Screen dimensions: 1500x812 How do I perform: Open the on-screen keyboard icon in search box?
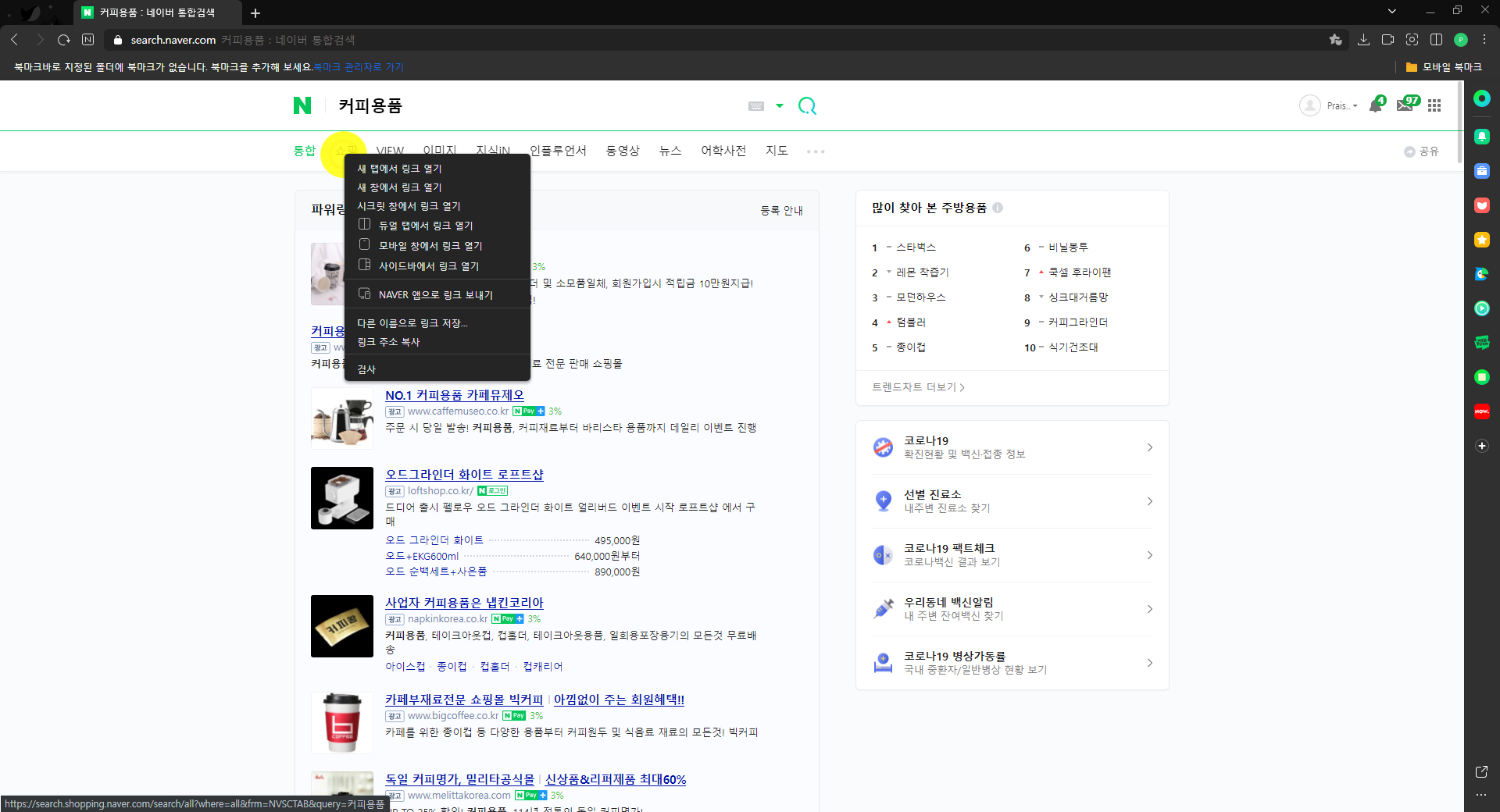pyautogui.click(x=755, y=105)
